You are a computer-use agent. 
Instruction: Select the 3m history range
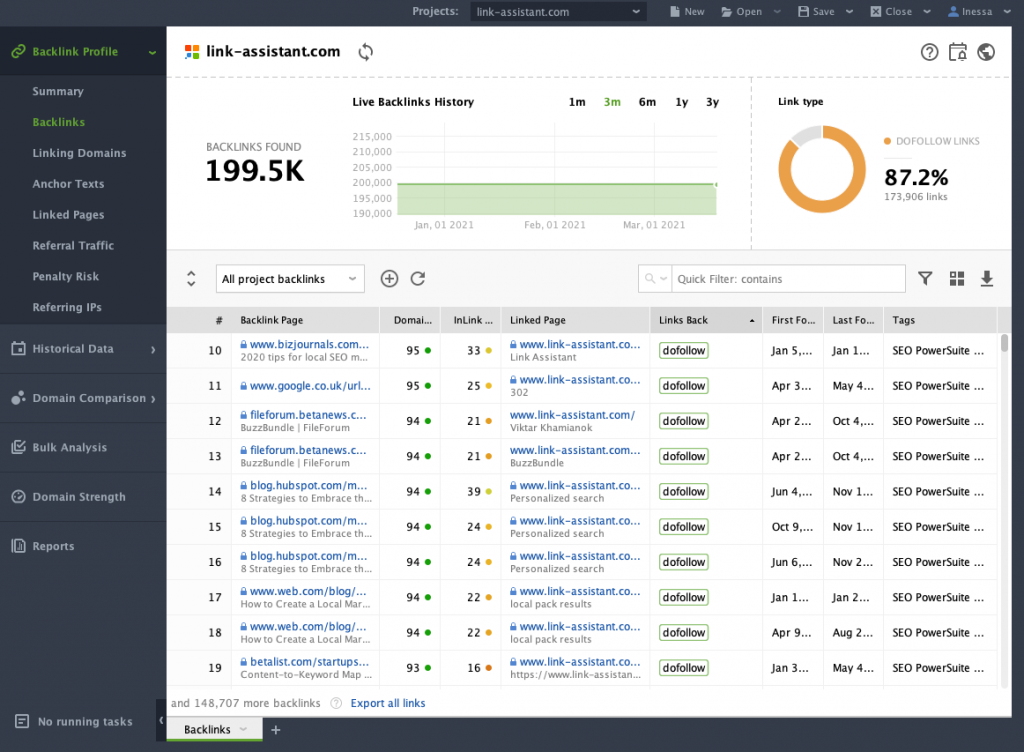coord(612,102)
